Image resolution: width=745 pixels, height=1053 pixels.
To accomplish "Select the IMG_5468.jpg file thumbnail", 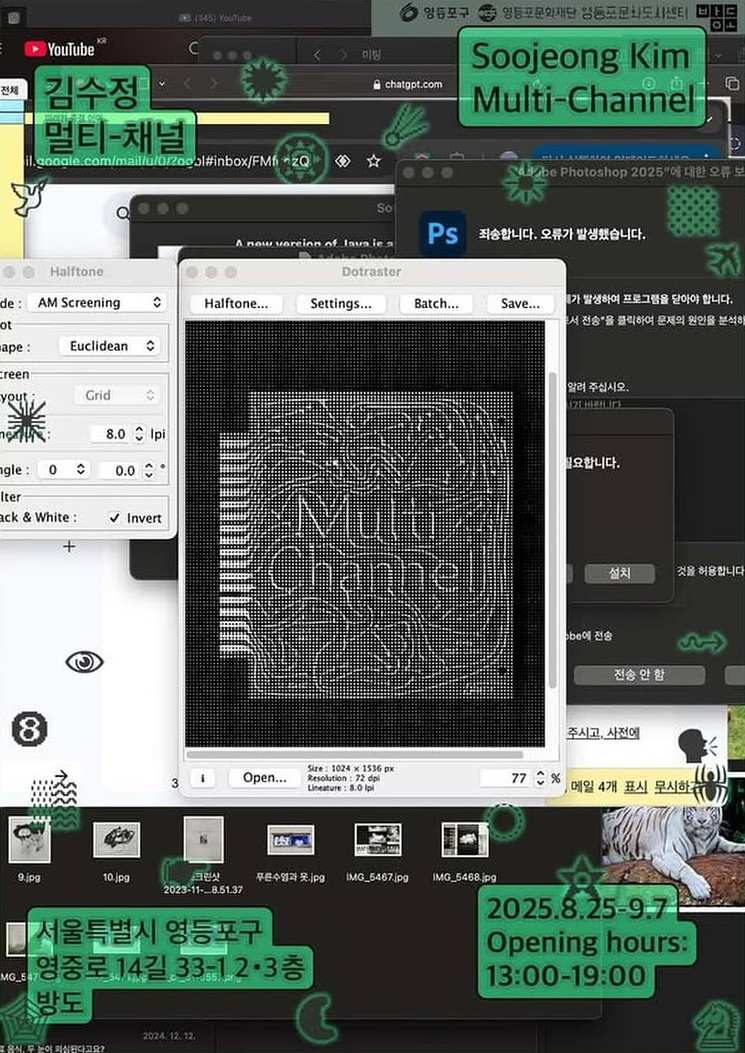I will click(465, 839).
